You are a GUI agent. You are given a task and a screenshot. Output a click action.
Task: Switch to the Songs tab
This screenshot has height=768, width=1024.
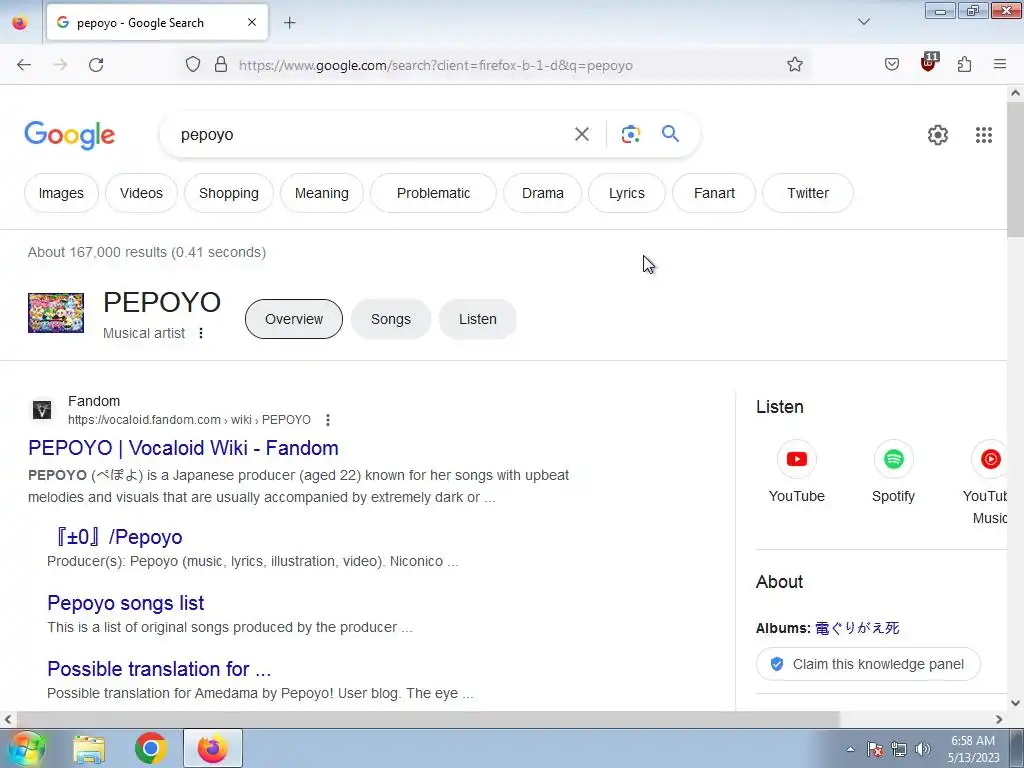coord(391,319)
